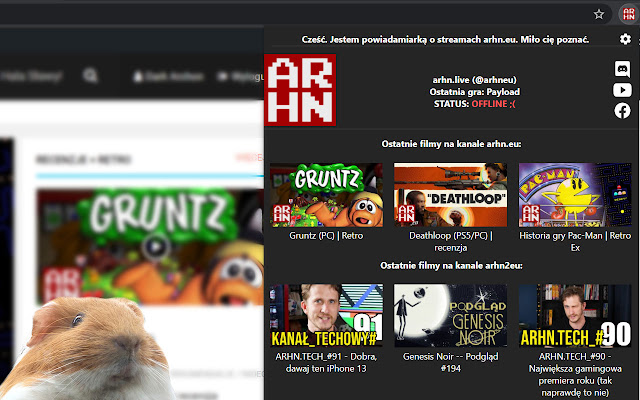Click 'Ostatnia gra: Payload' text
640x400 pixels.
click(x=474, y=92)
